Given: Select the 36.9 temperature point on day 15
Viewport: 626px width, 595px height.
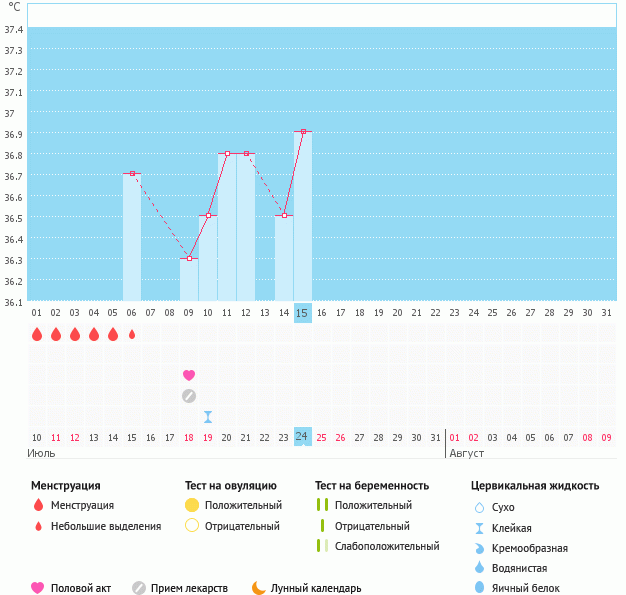Looking at the screenshot, I should [303, 131].
